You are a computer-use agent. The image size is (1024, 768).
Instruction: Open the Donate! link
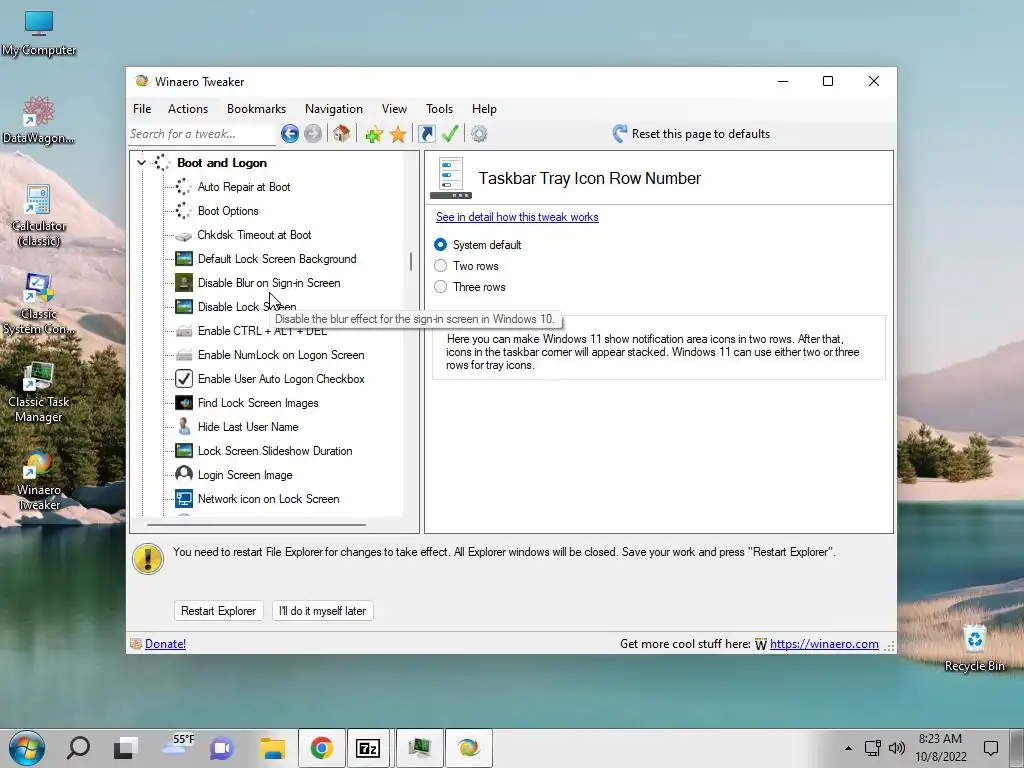(x=165, y=644)
